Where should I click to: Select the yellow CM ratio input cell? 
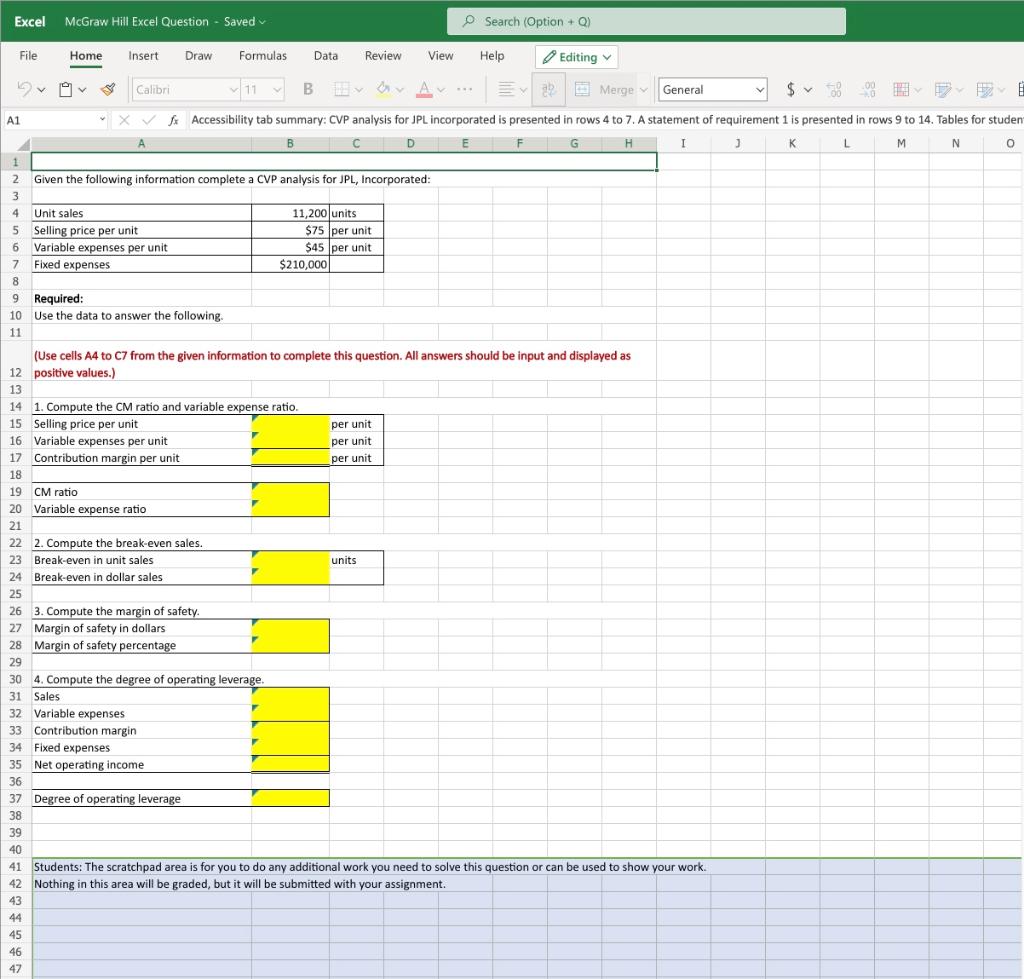pos(289,491)
